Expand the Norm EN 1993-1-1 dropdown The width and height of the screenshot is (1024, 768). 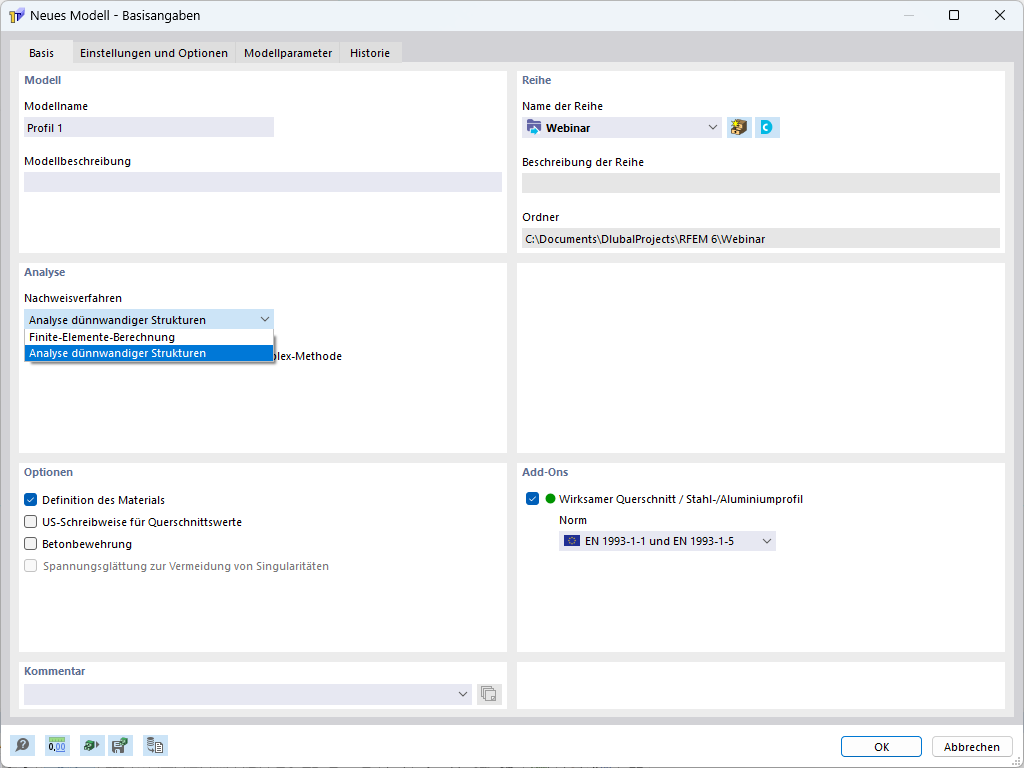[767, 541]
